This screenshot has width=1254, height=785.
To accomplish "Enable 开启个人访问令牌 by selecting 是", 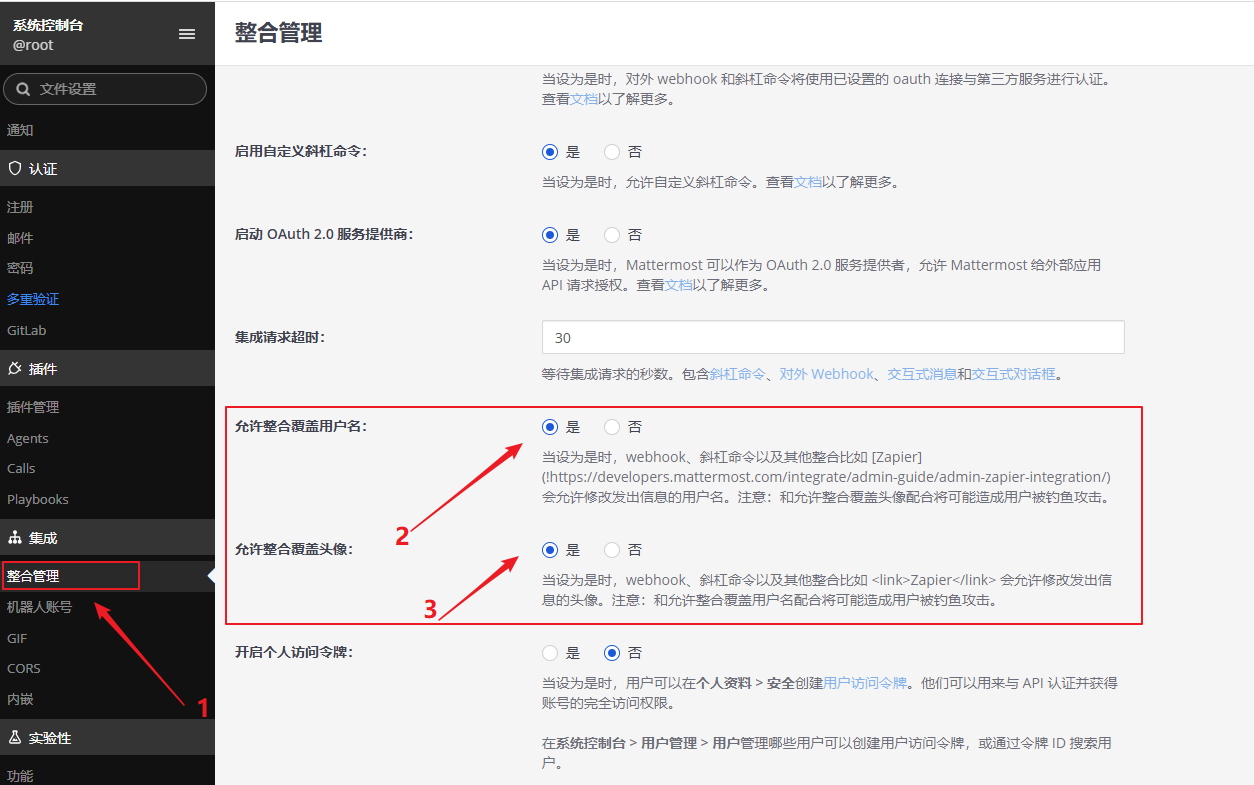I will click(550, 653).
